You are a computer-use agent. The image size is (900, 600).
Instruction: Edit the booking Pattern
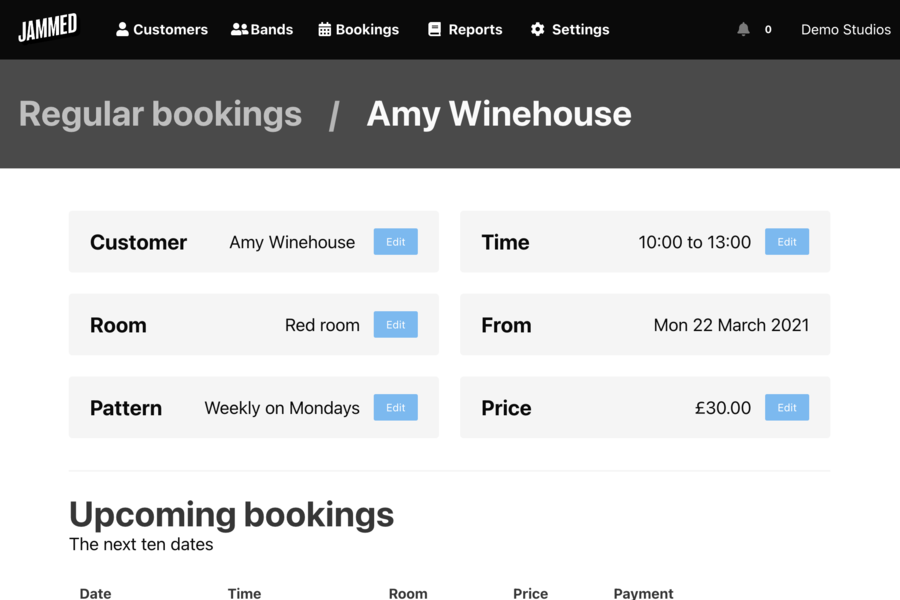[396, 408]
